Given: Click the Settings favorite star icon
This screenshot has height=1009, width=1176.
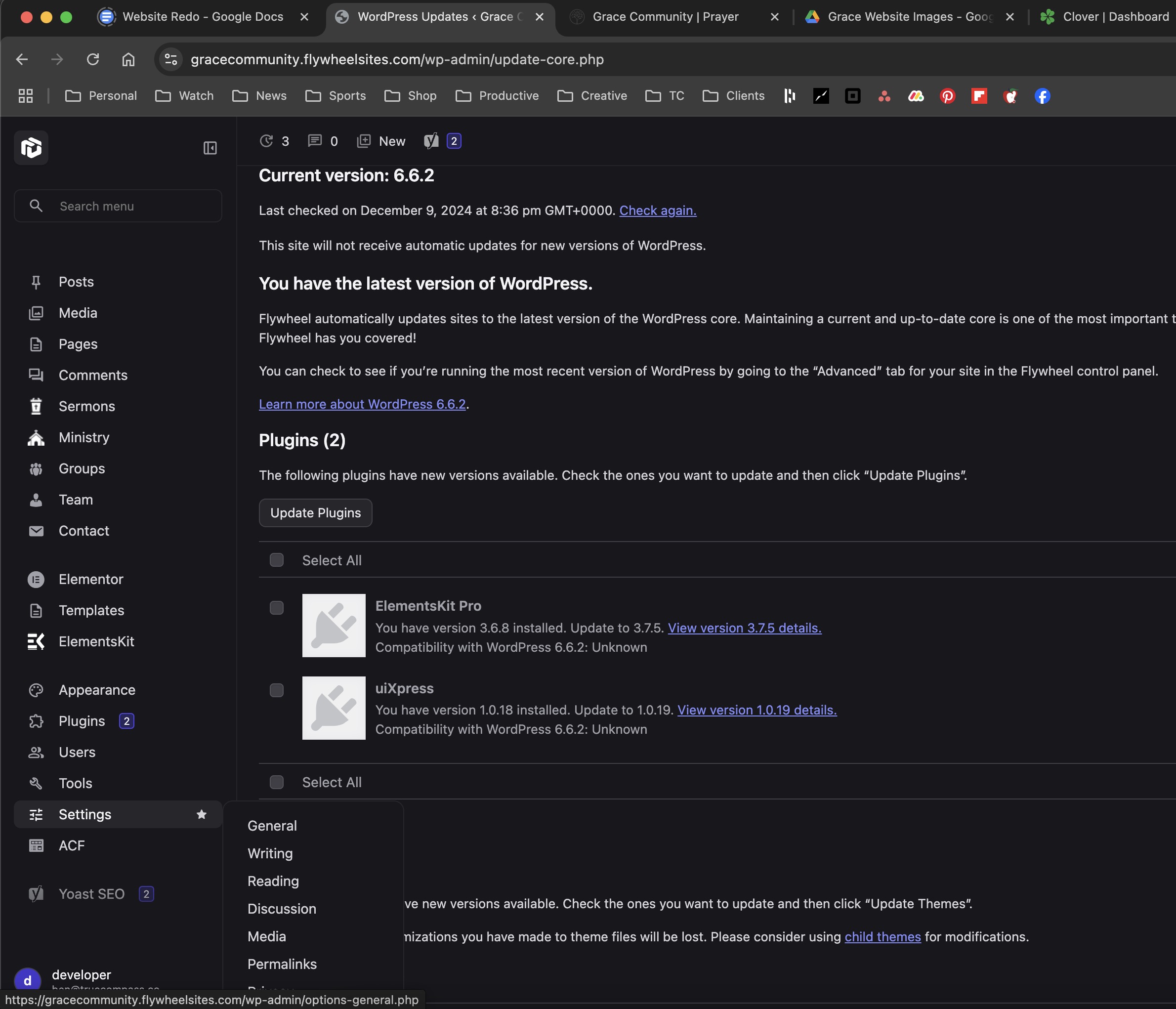Looking at the screenshot, I should pyautogui.click(x=201, y=814).
